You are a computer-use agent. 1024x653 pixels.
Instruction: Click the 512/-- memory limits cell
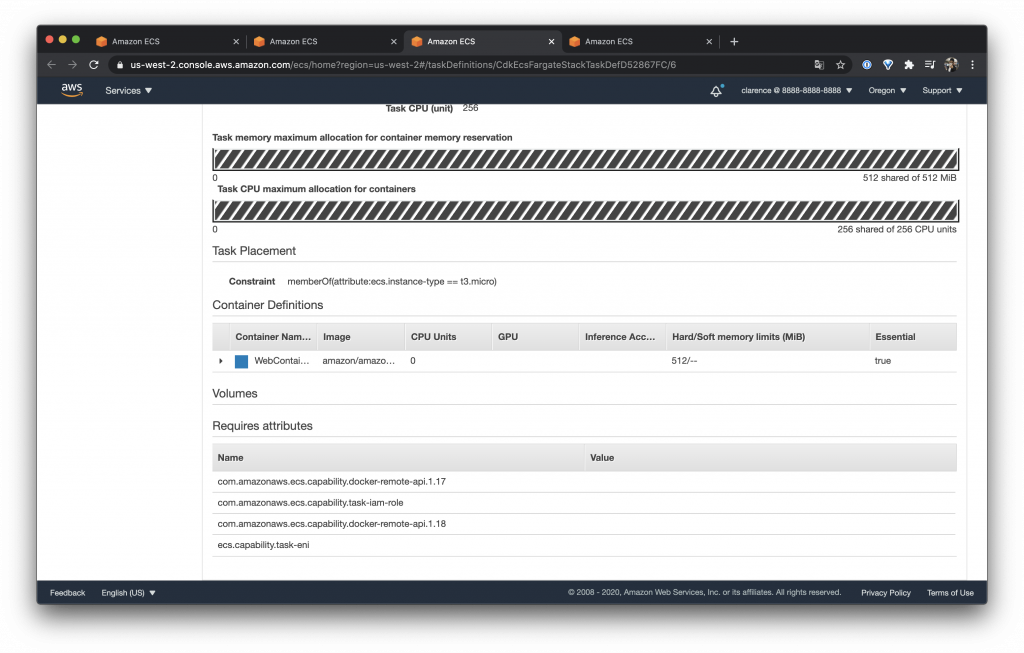tap(684, 360)
